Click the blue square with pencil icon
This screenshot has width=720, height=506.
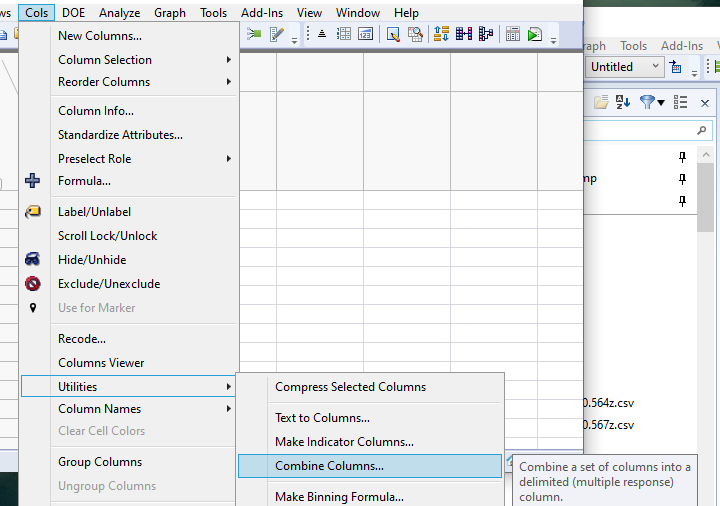click(393, 34)
